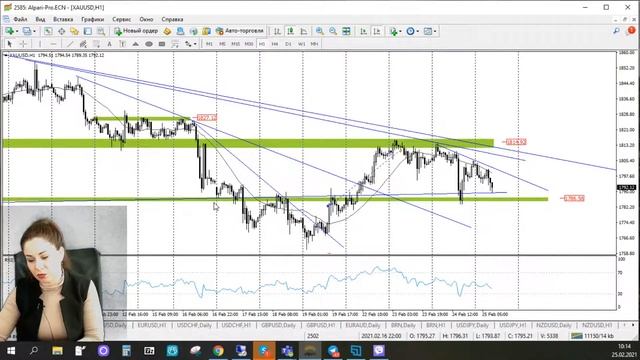This screenshot has width=640, height=360.
Task: Switch to EURAUD,Daily chart tab
Action: pos(362,325)
